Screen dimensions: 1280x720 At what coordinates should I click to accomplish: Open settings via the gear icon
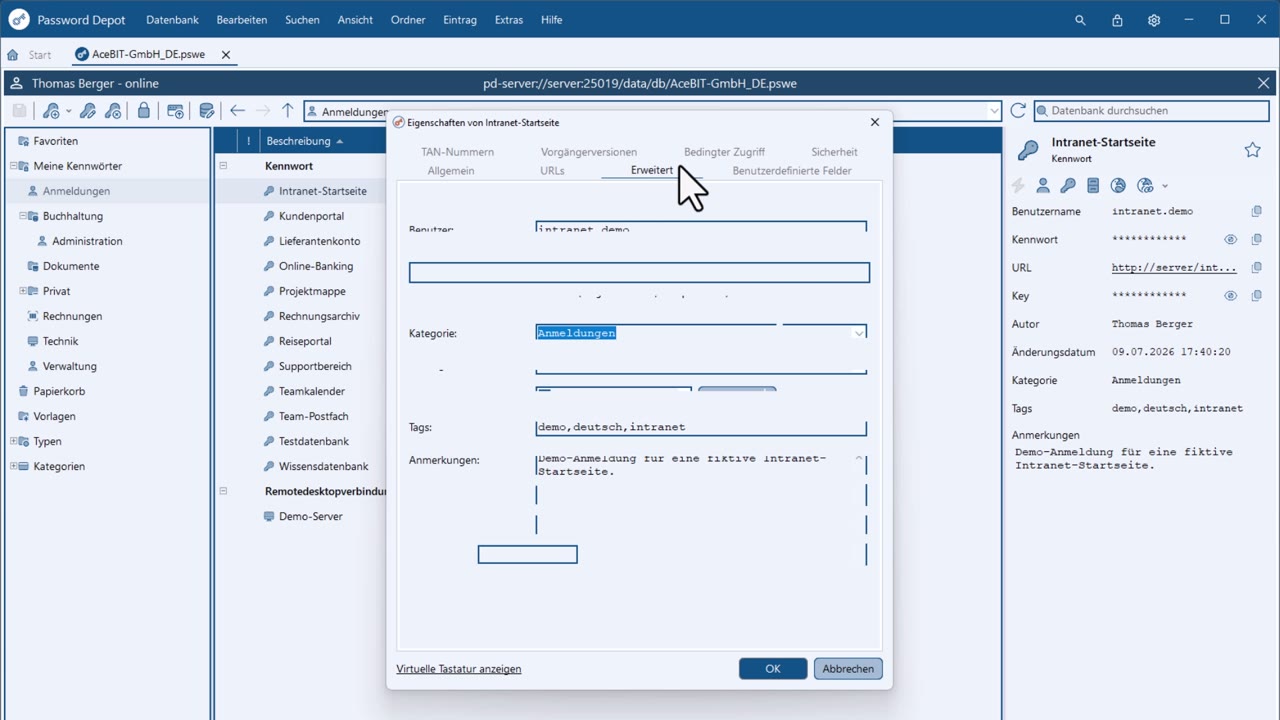click(1154, 20)
